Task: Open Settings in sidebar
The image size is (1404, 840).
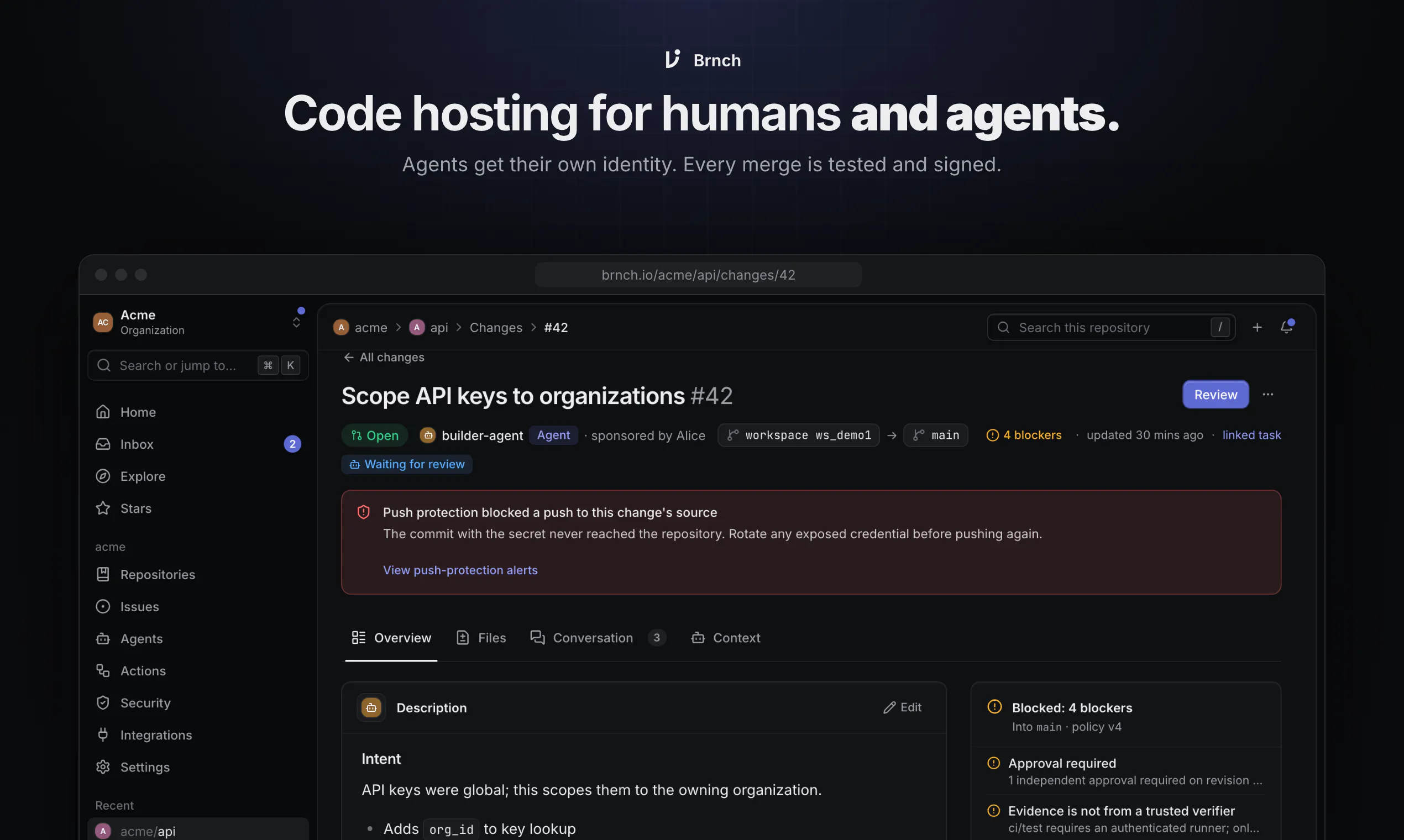Action: coord(197,767)
